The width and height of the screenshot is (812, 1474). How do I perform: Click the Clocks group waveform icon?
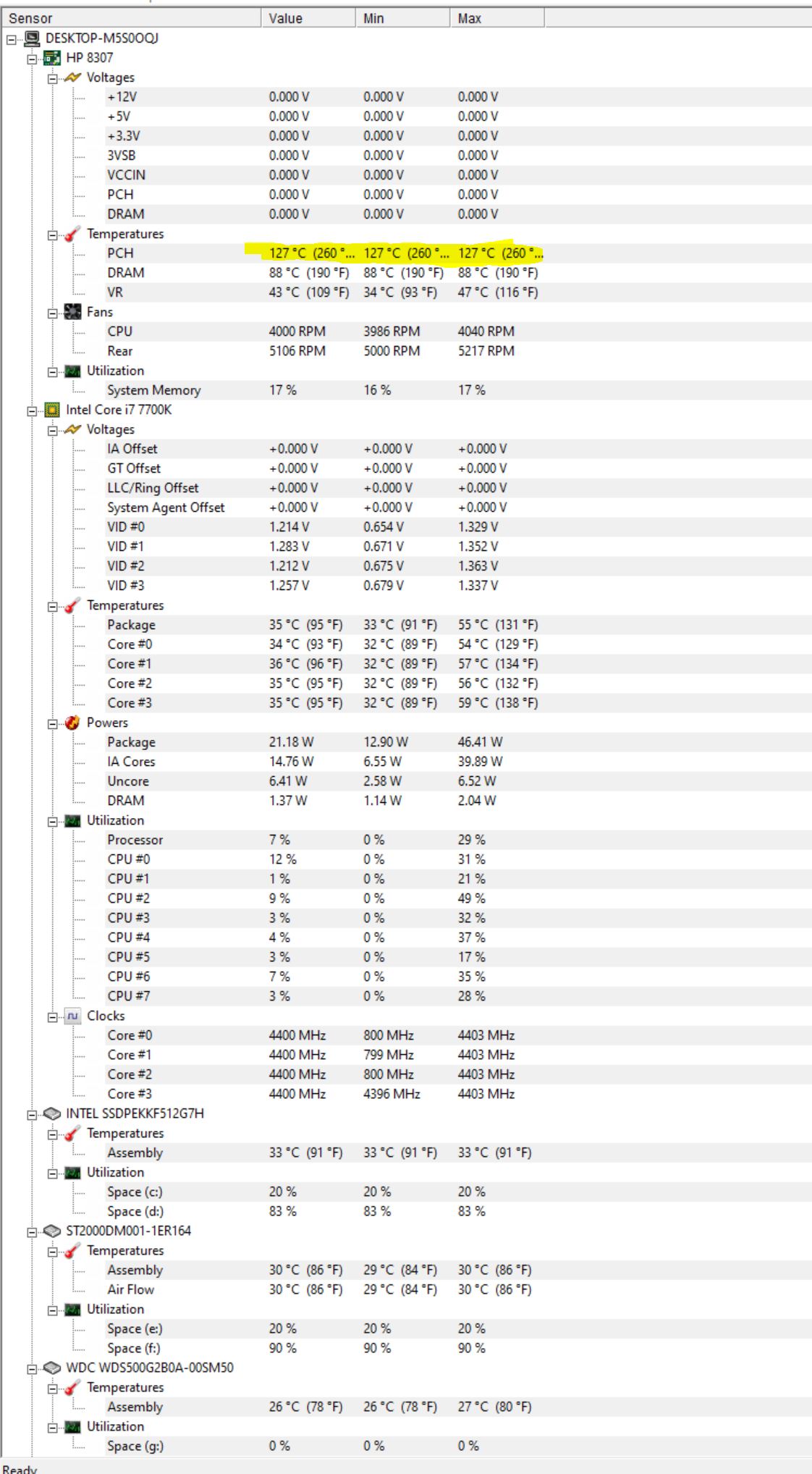pyautogui.click(x=72, y=1016)
